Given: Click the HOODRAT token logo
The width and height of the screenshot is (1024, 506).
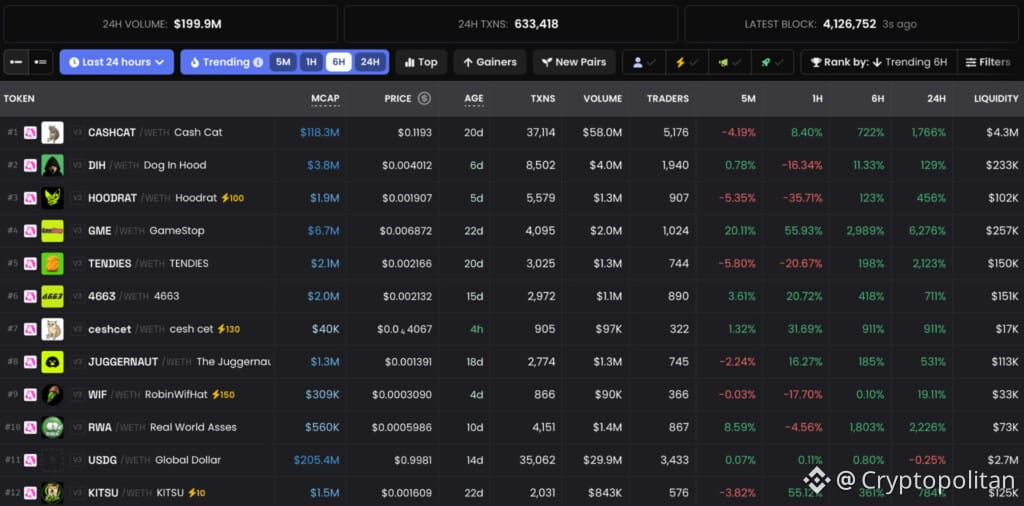Looking at the screenshot, I should pos(52,198).
